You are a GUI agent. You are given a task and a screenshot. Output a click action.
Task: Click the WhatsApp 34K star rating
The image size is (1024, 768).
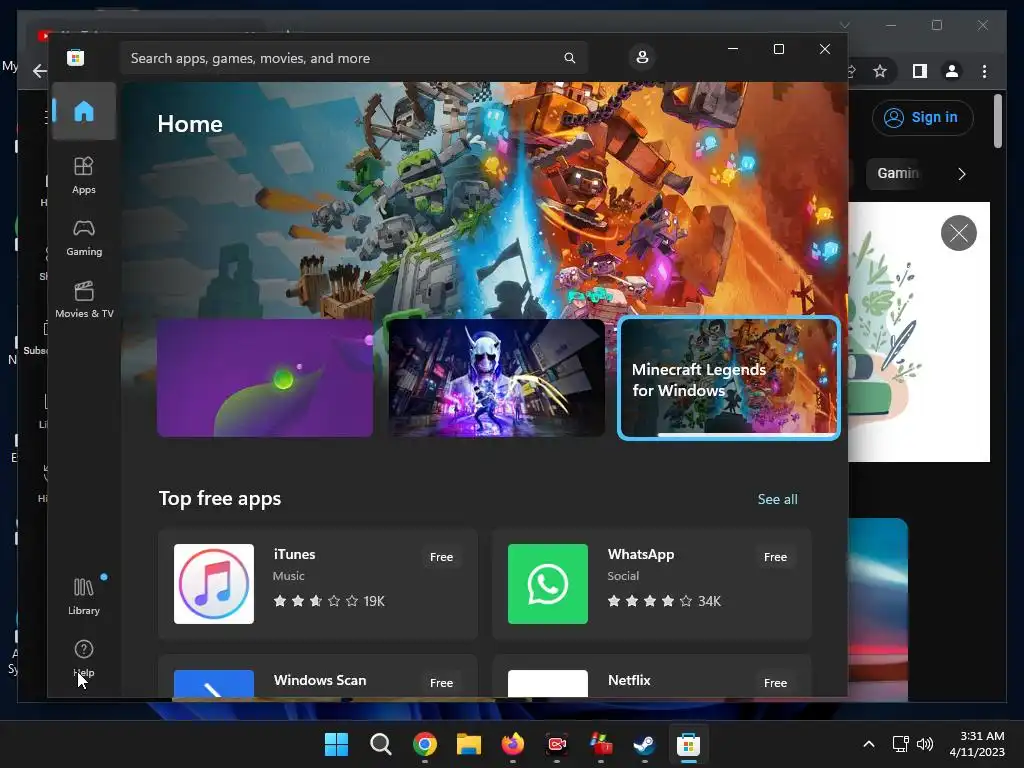click(x=664, y=601)
